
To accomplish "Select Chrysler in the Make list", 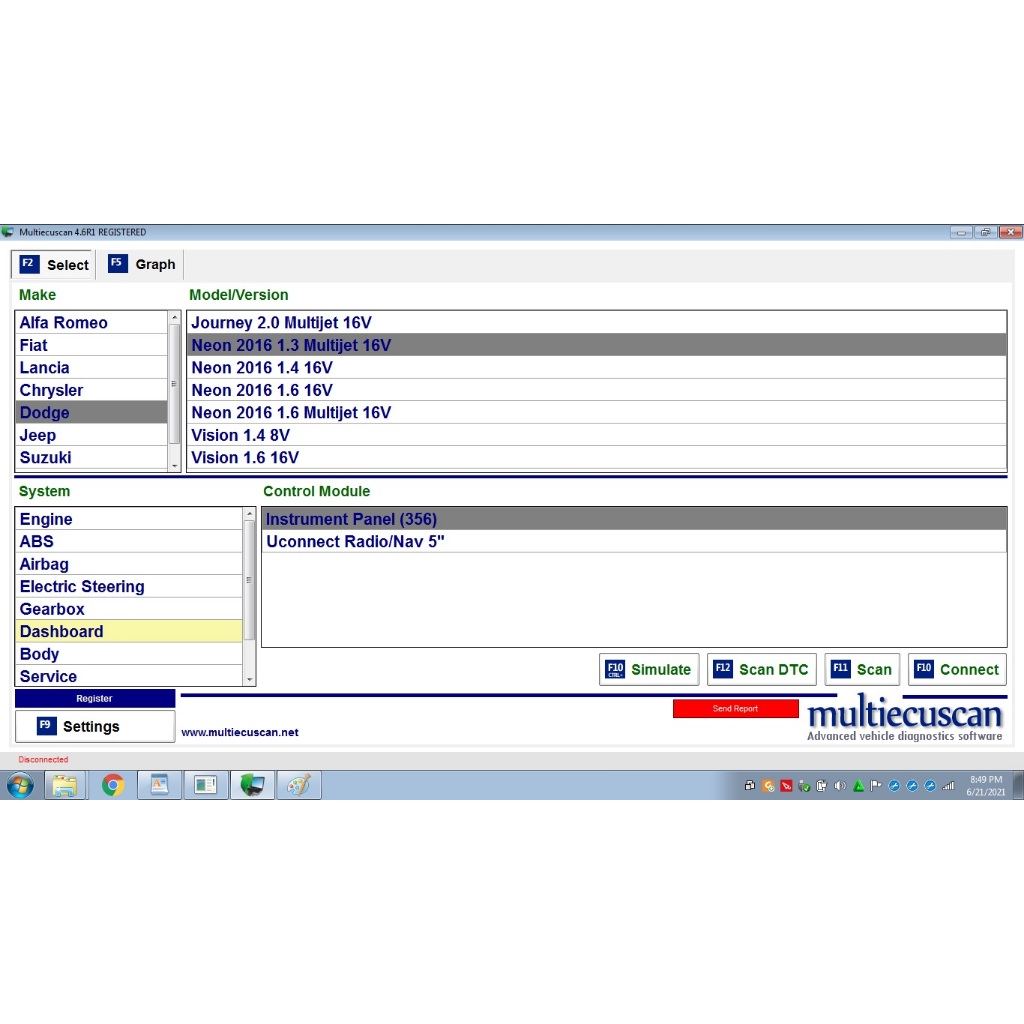I will pos(91,390).
